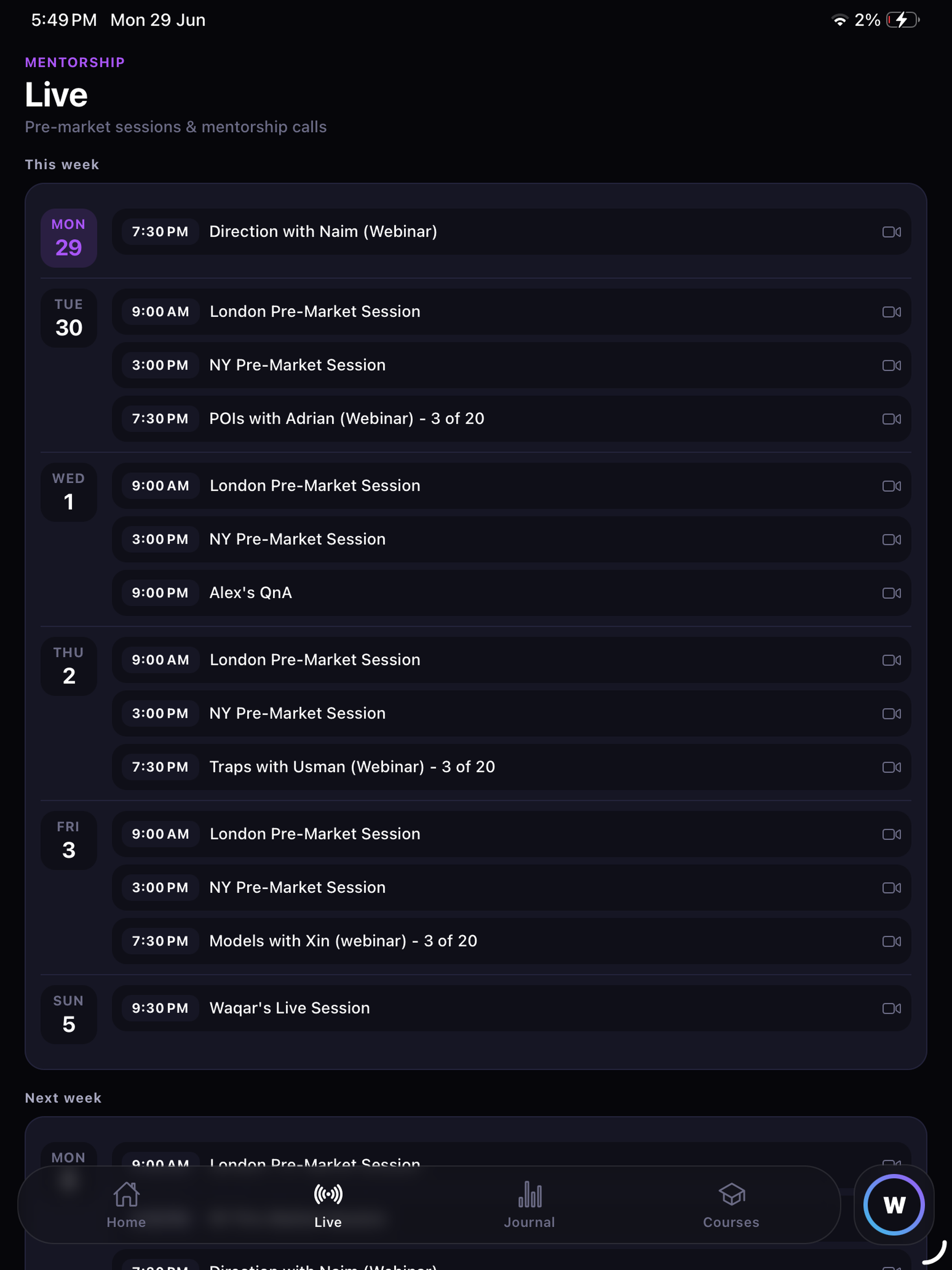
Task: Switch to the Journal tab
Action: (529, 1204)
